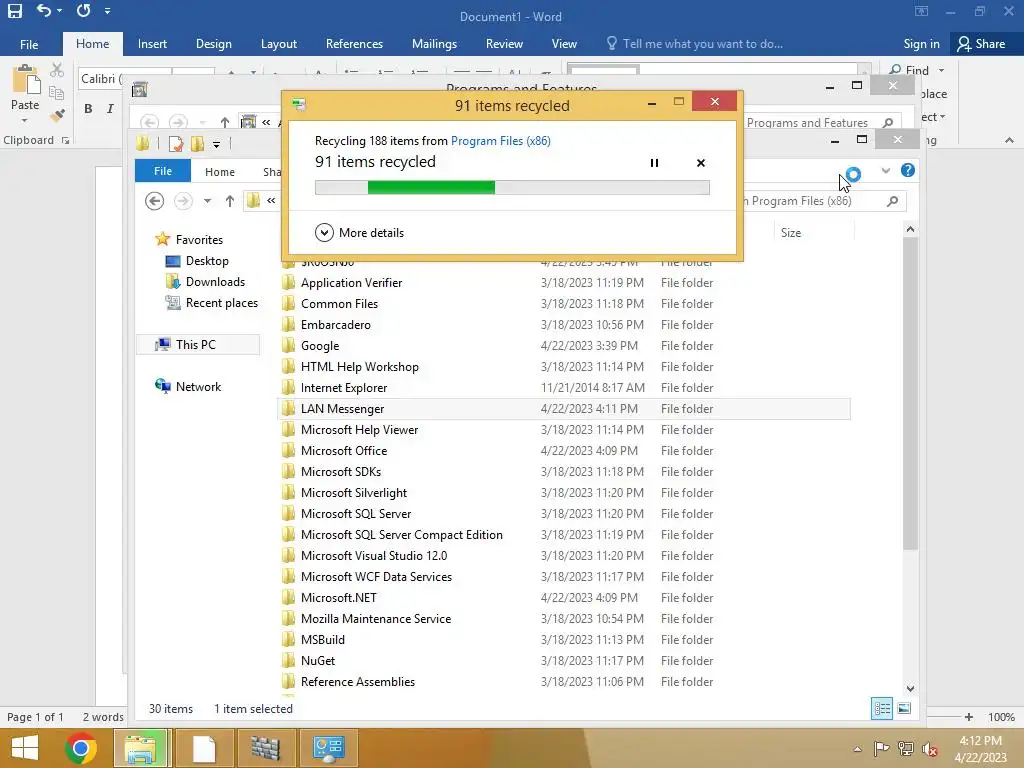
Task: Toggle Italic formatting in Word
Action: click(x=110, y=108)
